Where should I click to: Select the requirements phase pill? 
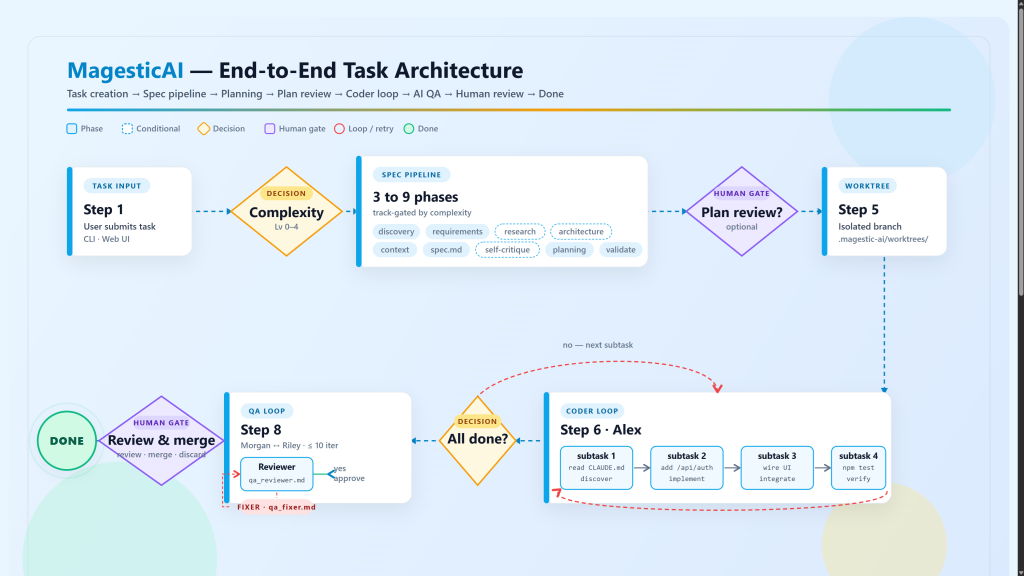(x=457, y=231)
